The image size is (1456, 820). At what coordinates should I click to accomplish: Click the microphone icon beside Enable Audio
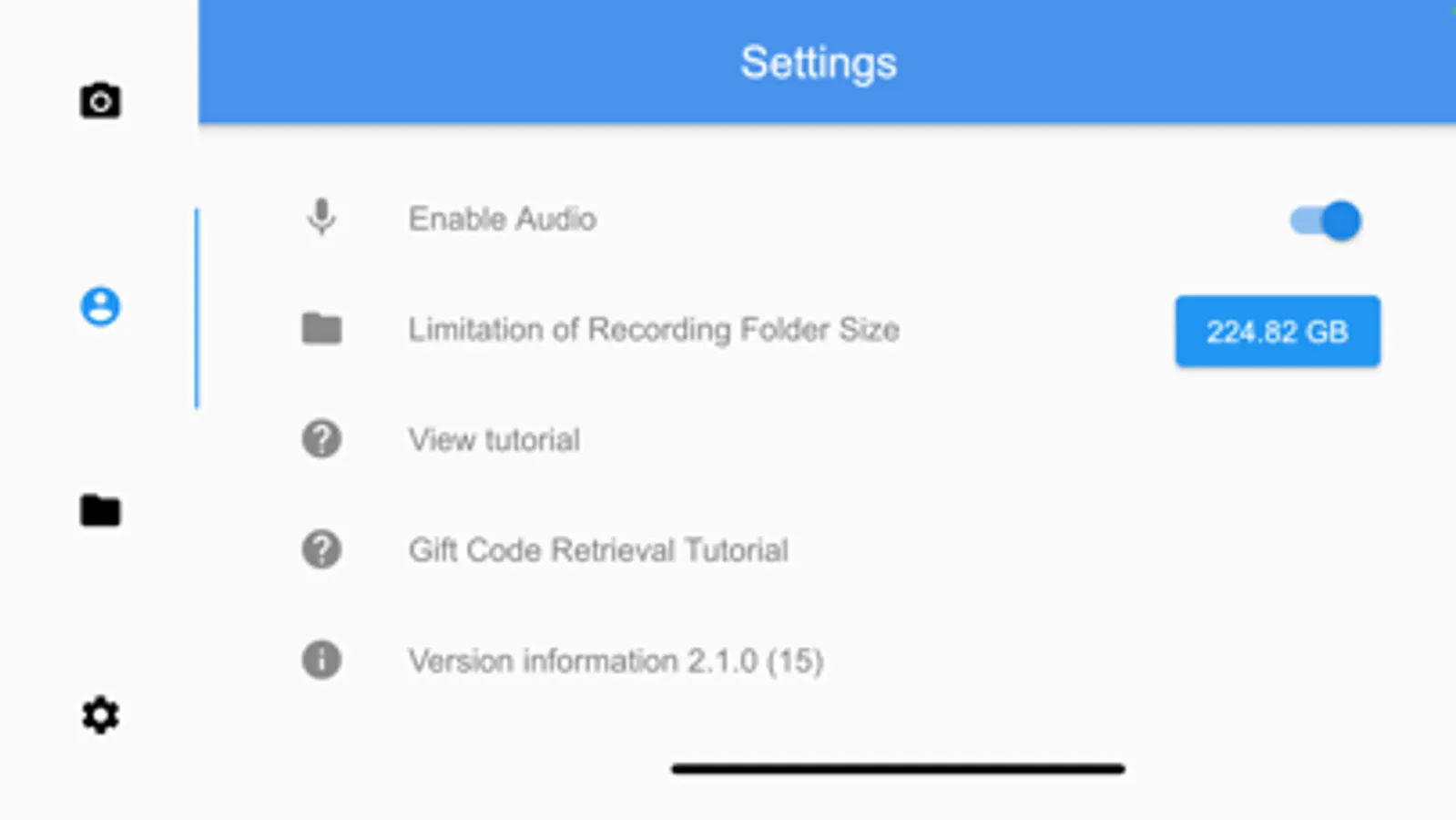321,218
